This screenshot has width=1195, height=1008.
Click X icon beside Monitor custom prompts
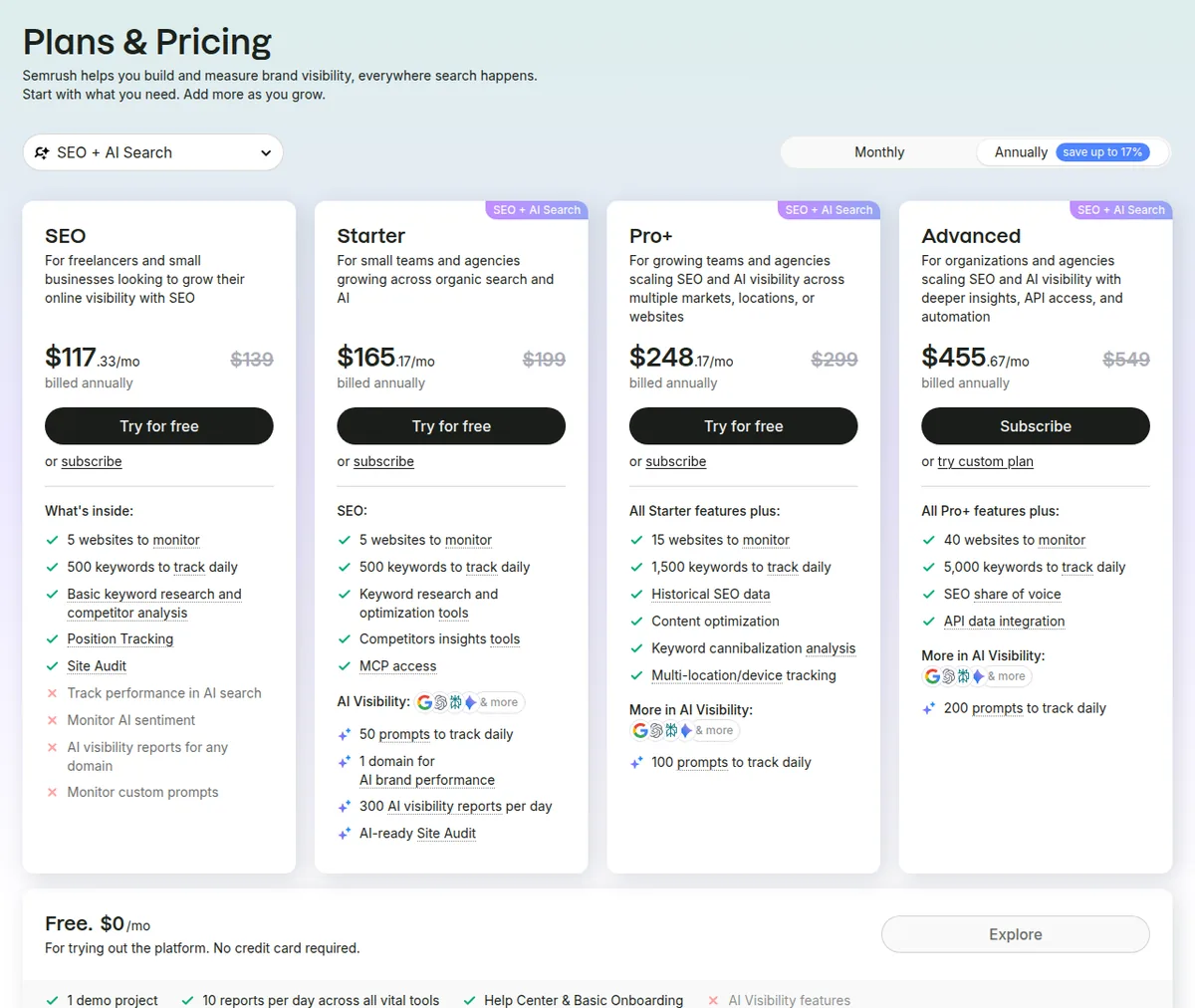pos(52,793)
